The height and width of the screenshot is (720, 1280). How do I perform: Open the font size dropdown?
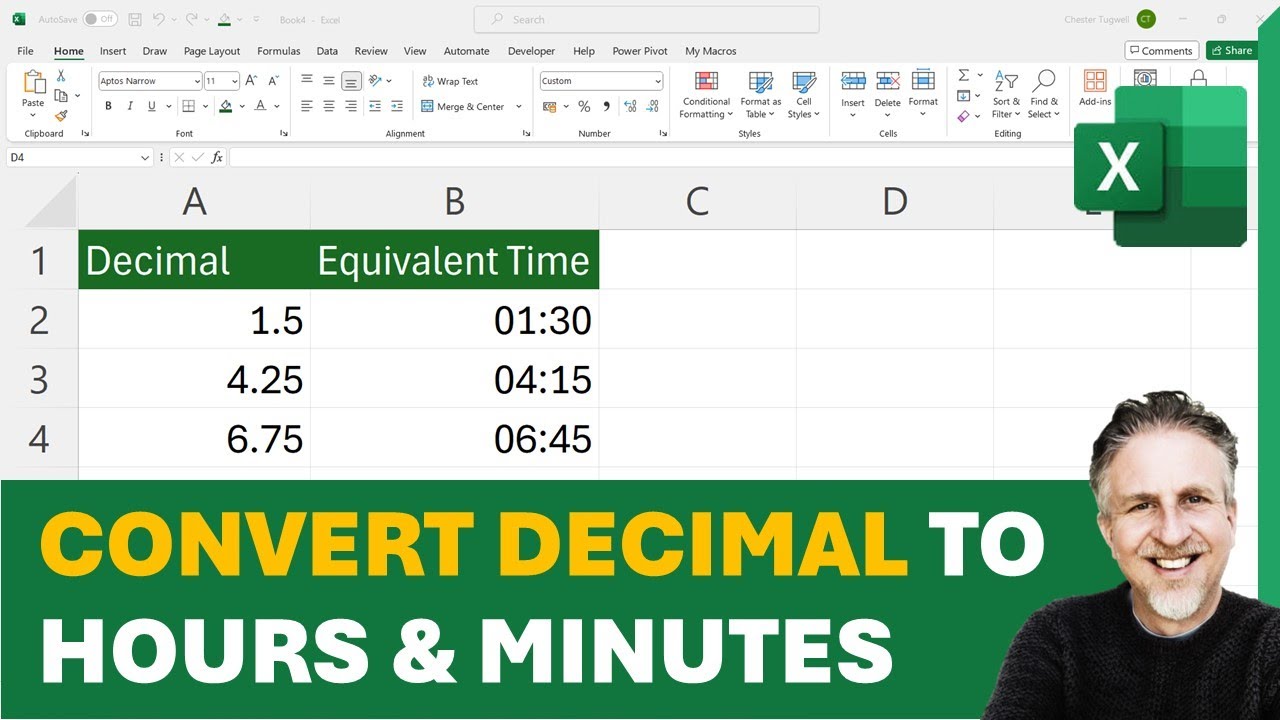click(235, 81)
